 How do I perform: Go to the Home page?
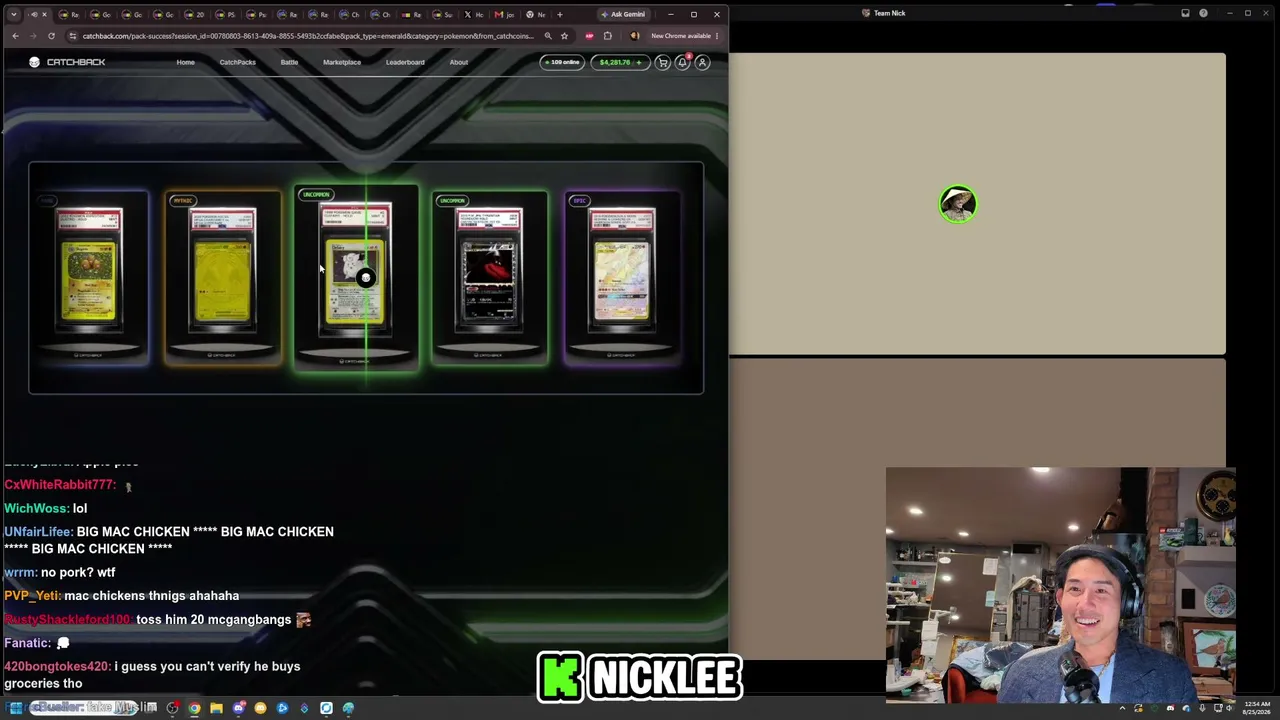pos(185,62)
